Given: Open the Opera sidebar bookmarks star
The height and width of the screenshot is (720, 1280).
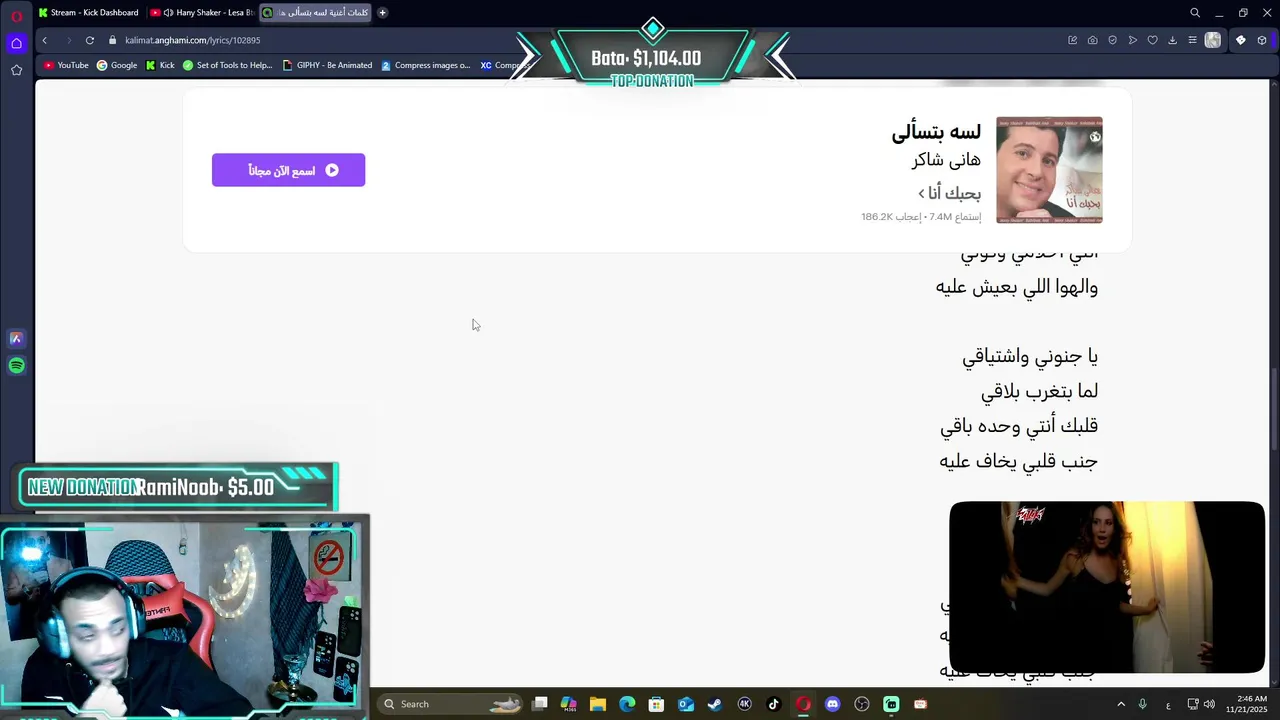Looking at the screenshot, I should tap(16, 70).
